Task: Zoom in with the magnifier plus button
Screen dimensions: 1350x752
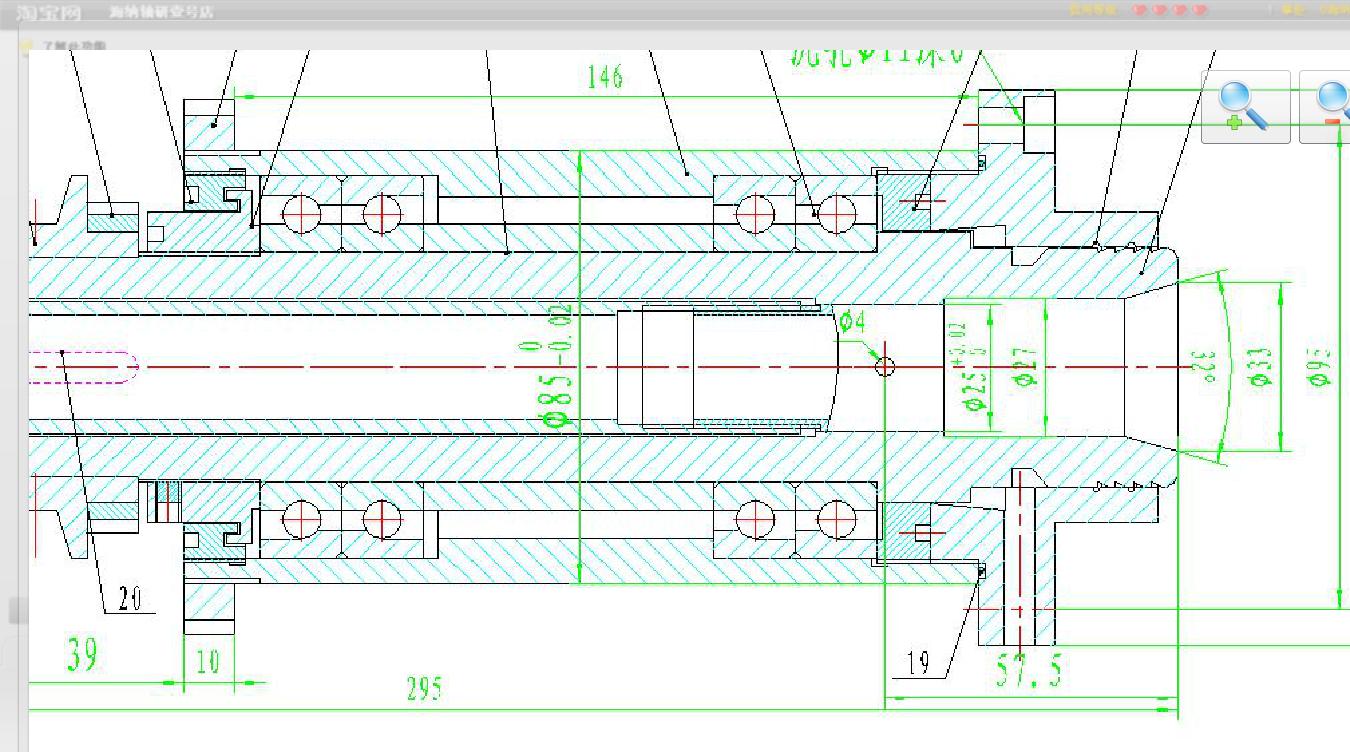Action: click(x=1245, y=107)
